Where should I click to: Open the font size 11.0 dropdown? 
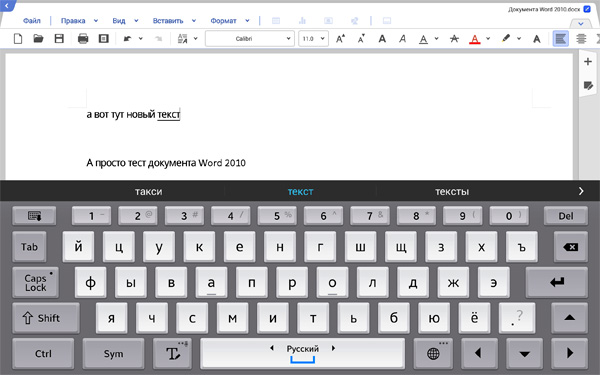click(x=313, y=39)
